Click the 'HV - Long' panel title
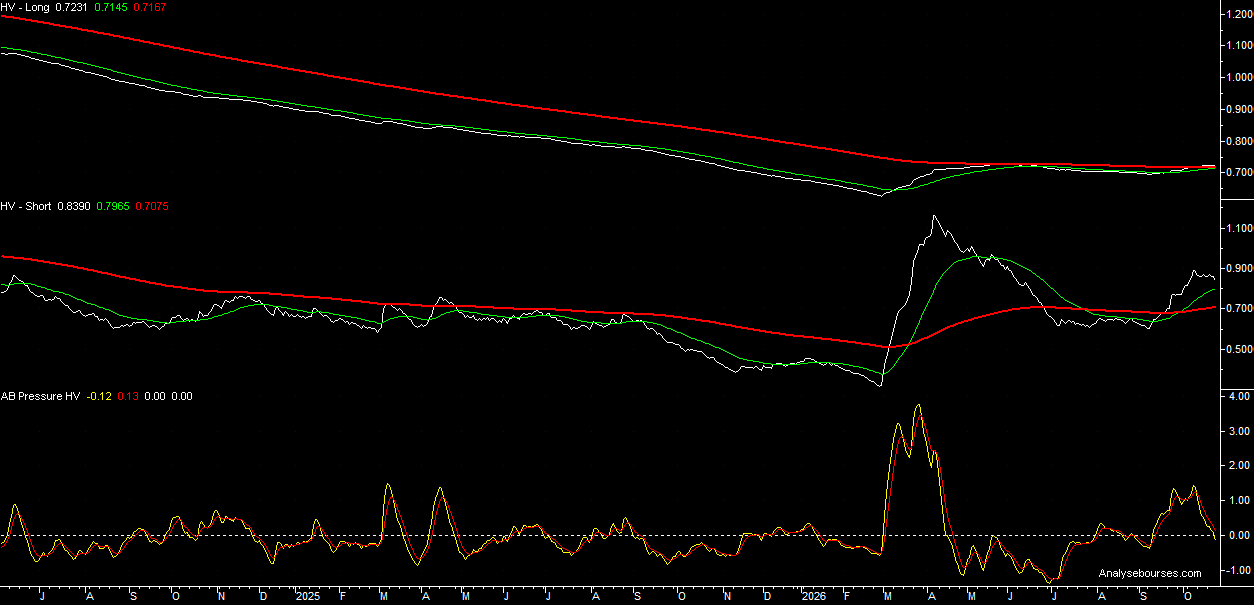The image size is (1254, 605). (24, 6)
